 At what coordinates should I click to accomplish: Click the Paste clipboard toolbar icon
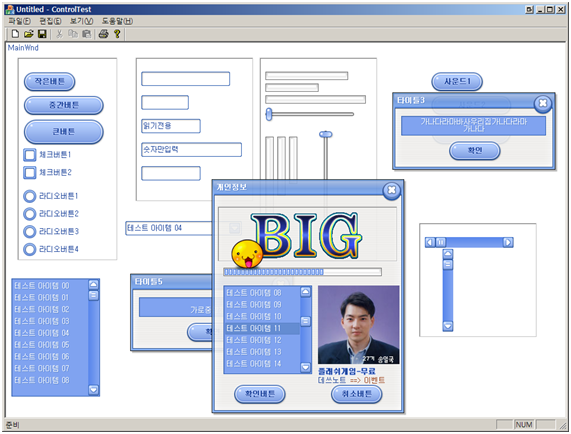(x=86, y=34)
